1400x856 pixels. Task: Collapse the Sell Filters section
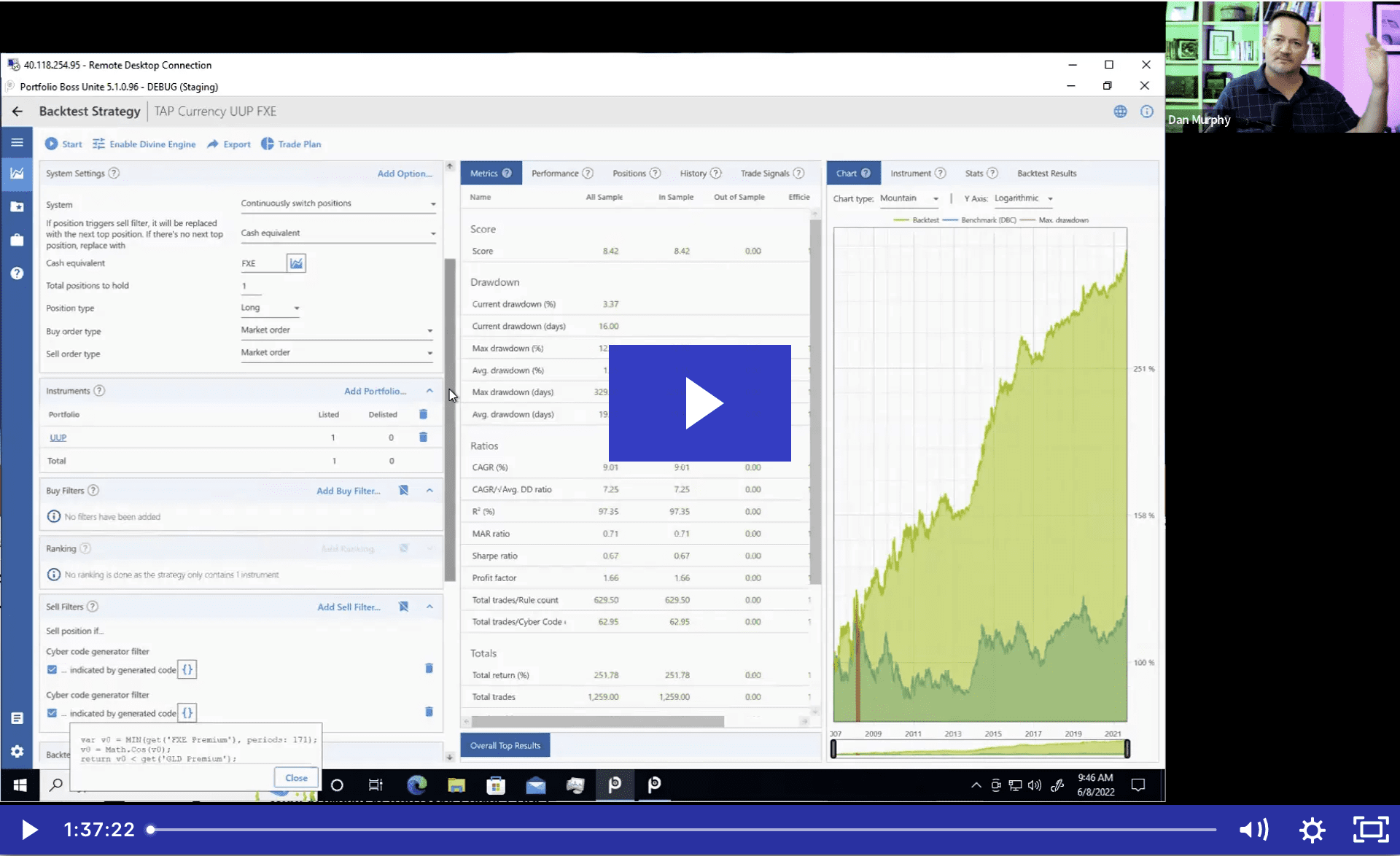coord(429,606)
